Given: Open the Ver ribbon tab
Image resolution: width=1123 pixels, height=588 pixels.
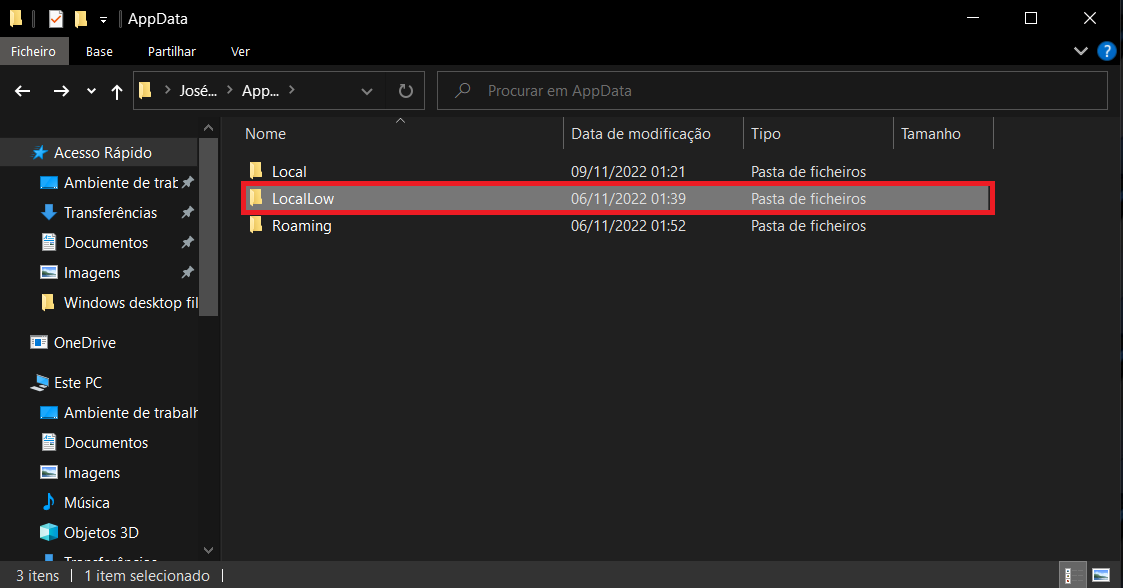Looking at the screenshot, I should [240, 51].
